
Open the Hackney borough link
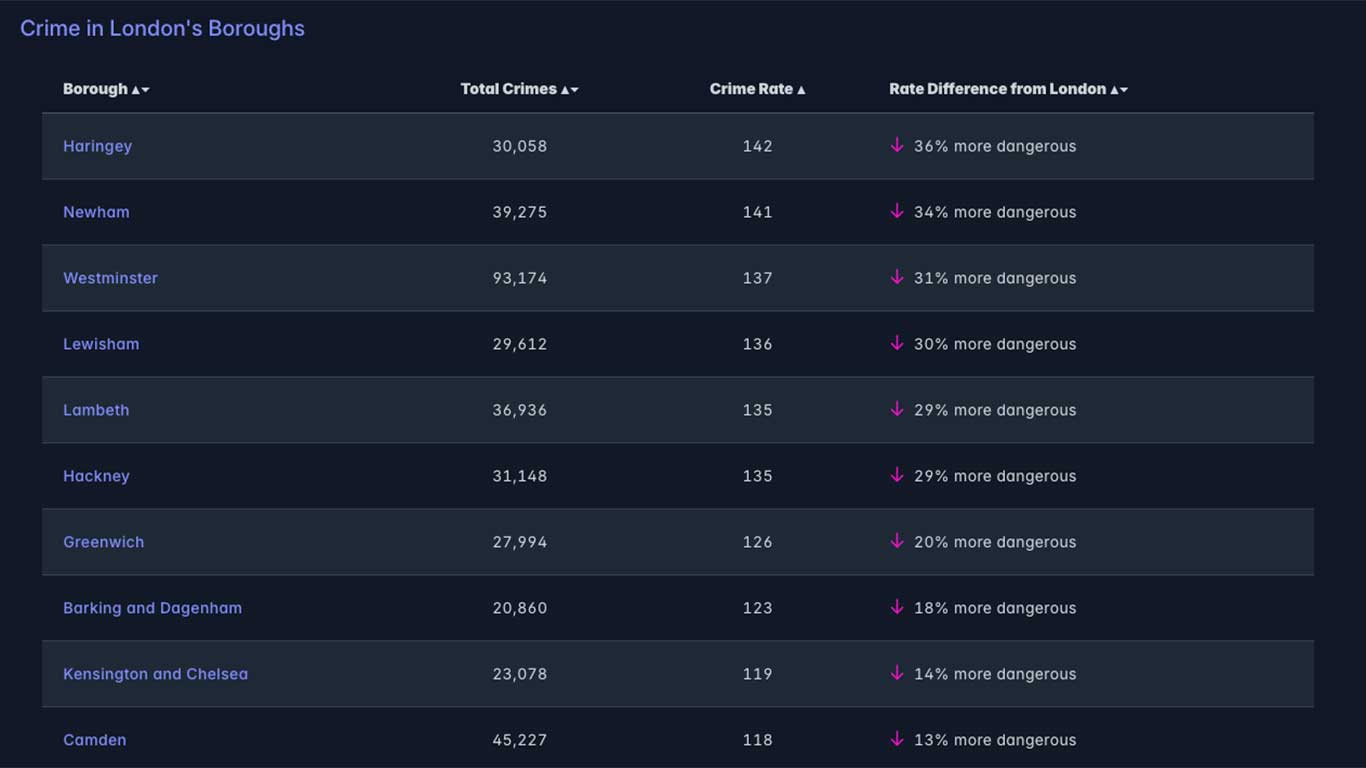[96, 476]
